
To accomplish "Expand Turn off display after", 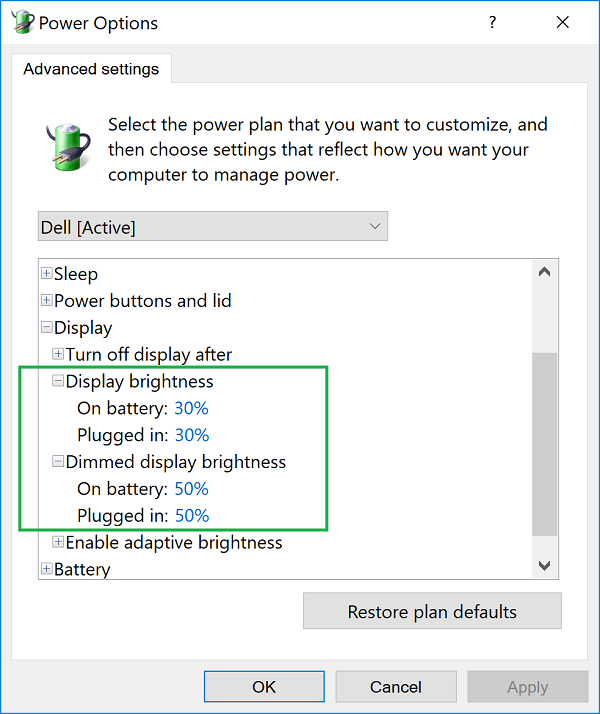I will click(58, 355).
